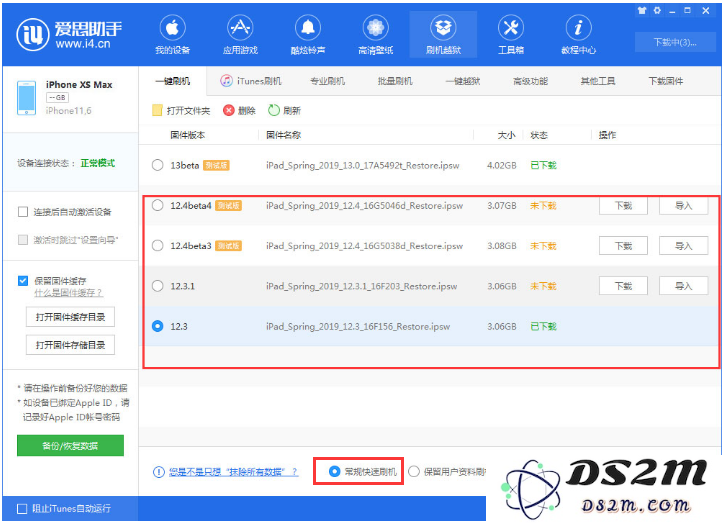Import firmware for 12.4beta3 row
Image resolution: width=724 pixels, height=523 pixels.
click(683, 246)
